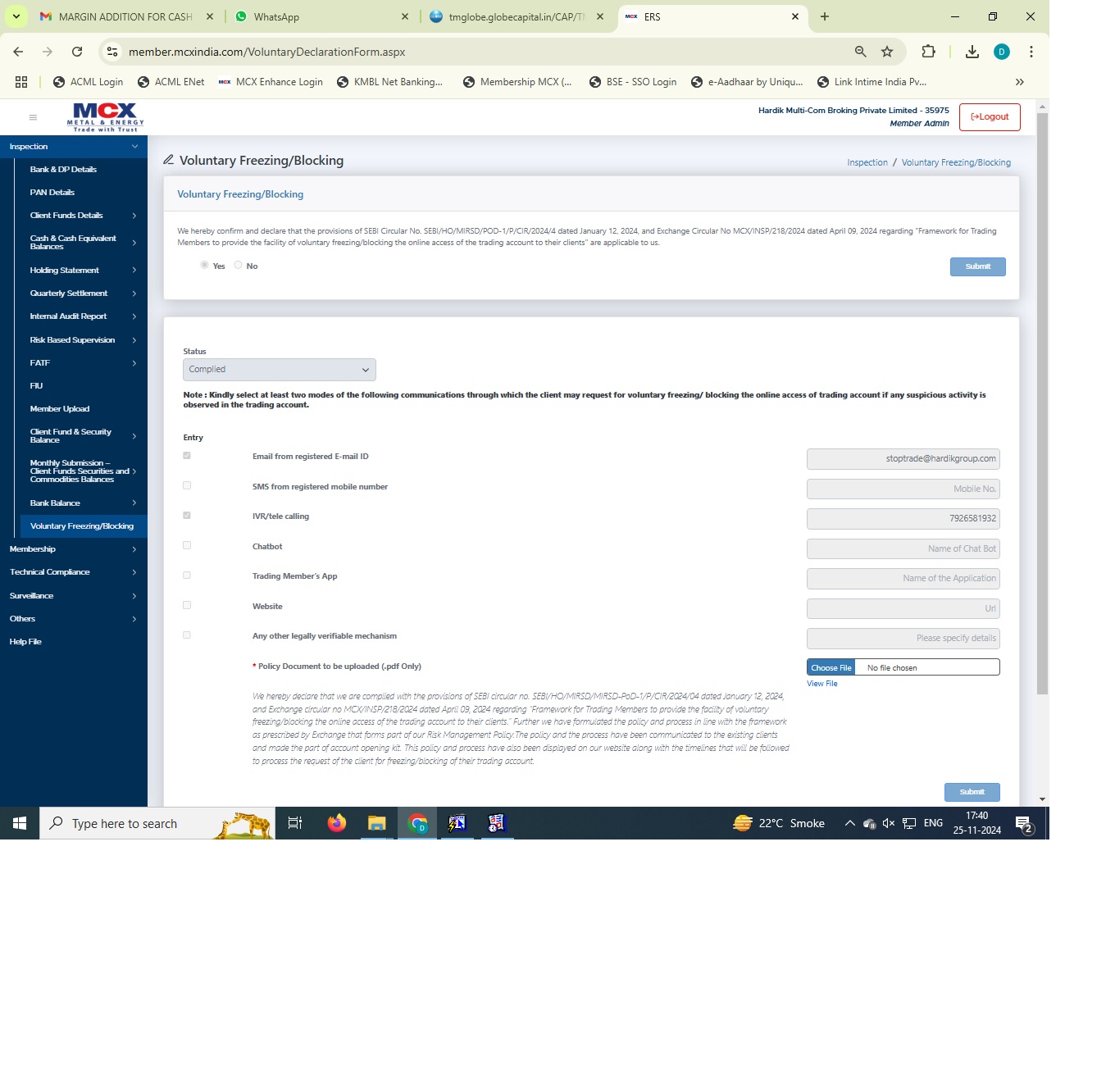The image size is (1115, 1092).
Task: Check the Website entry checkbox
Action: click(x=187, y=605)
